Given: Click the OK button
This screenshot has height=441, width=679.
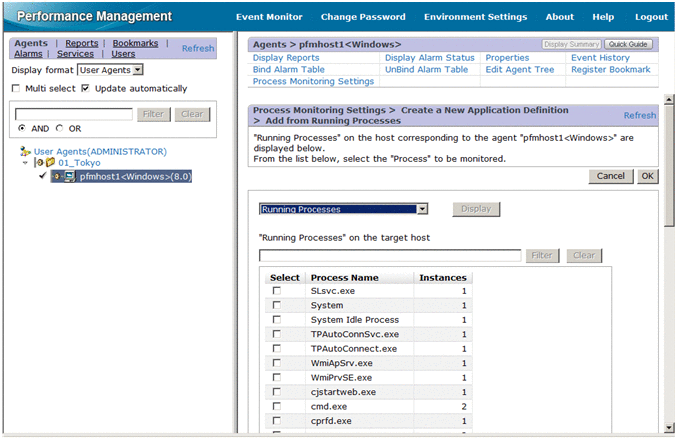Looking at the screenshot, I should pos(647,176).
